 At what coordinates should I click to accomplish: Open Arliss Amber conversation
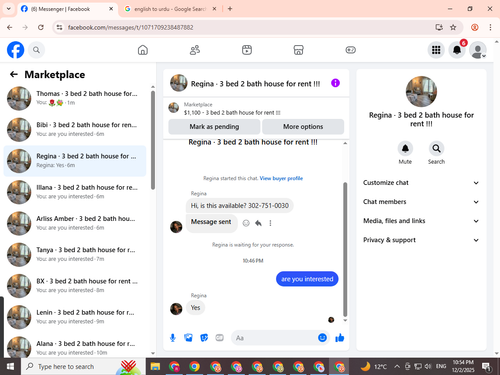point(75,223)
